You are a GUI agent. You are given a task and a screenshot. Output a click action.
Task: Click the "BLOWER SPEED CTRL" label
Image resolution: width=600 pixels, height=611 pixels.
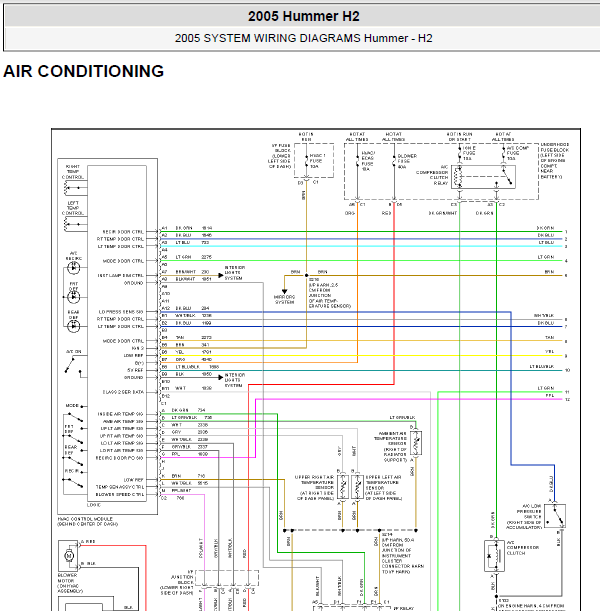(x=120, y=494)
